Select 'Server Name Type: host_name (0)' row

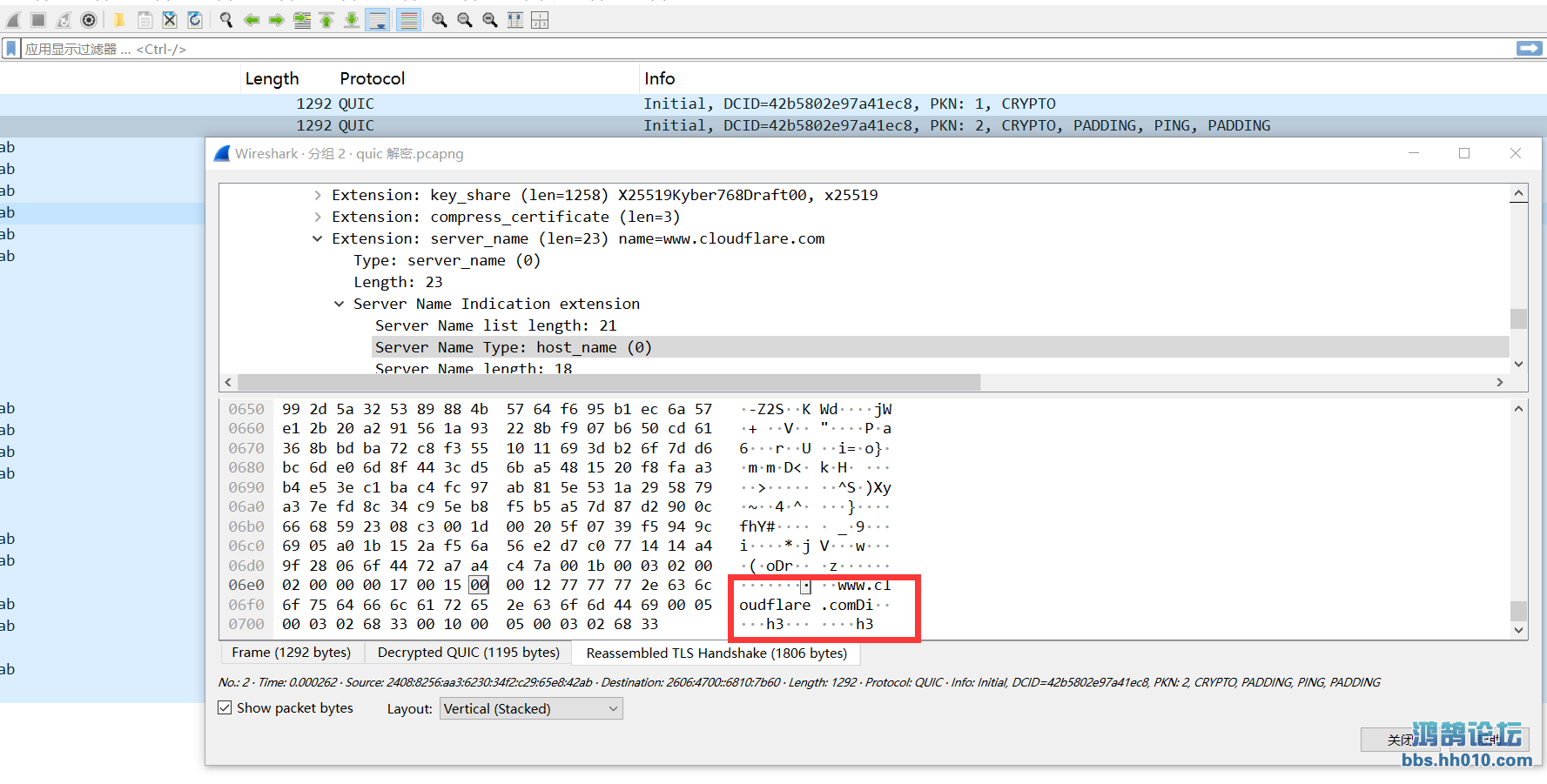point(940,347)
